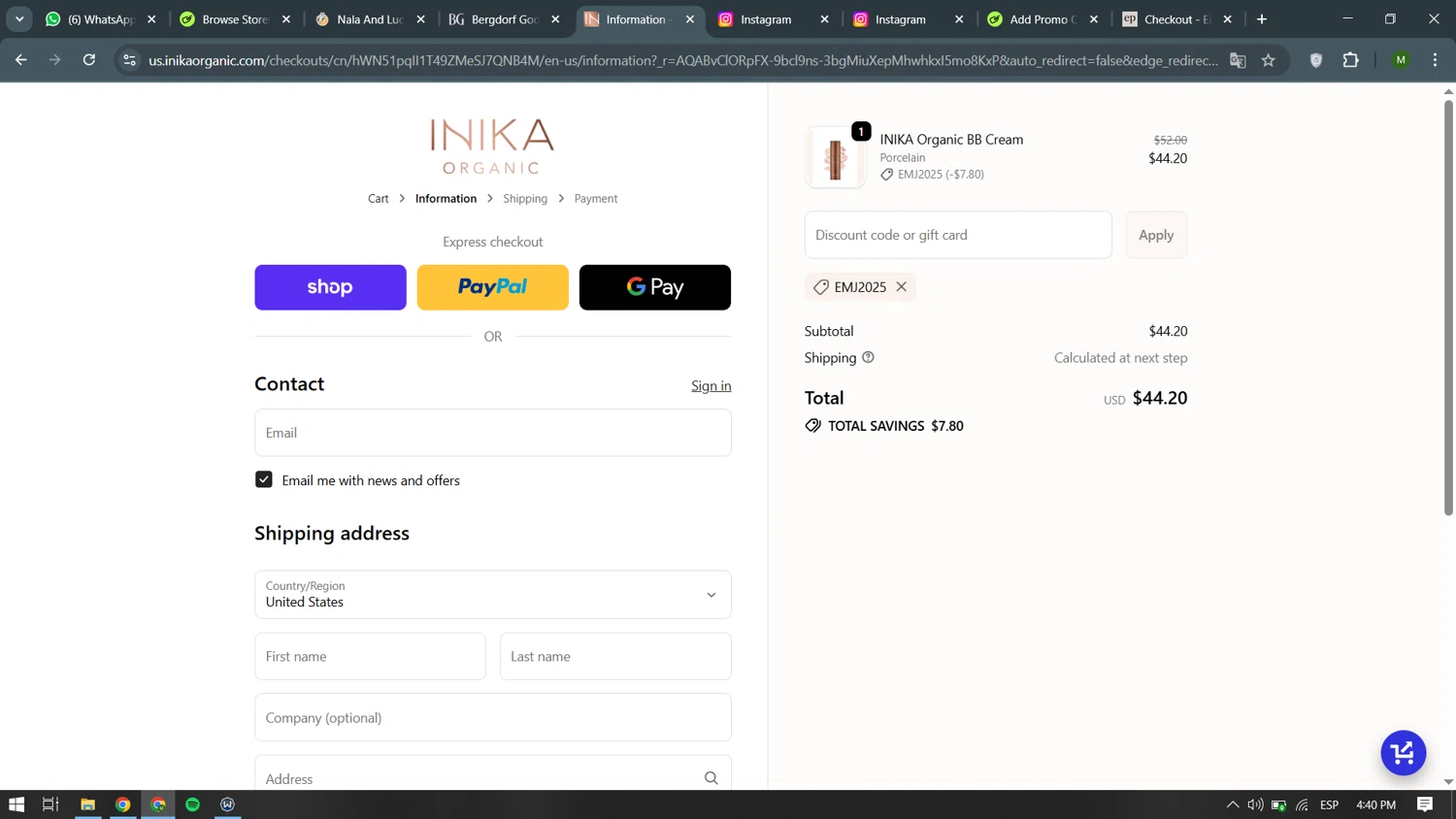Image resolution: width=1456 pixels, height=819 pixels.
Task: Open site information icon in address bar
Action: click(x=129, y=60)
